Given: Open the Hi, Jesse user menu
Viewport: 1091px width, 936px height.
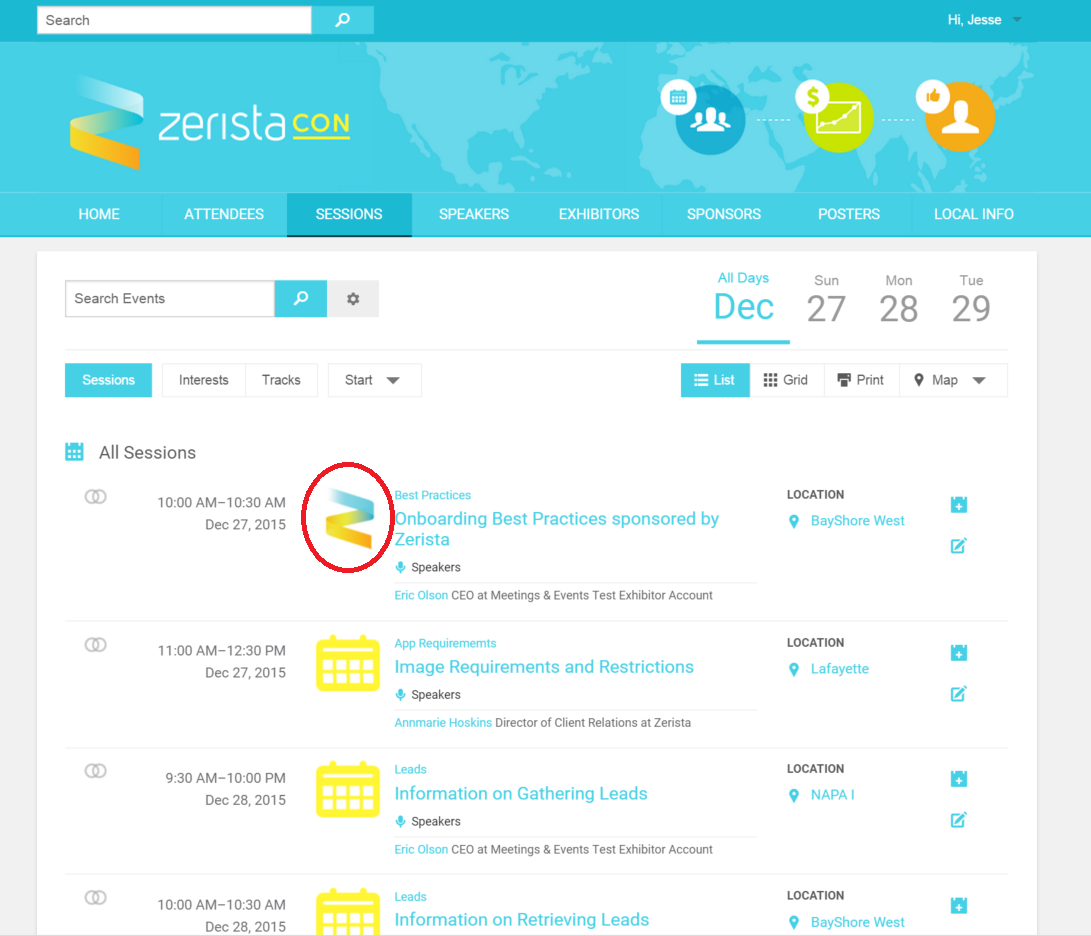Looking at the screenshot, I should click(984, 20).
